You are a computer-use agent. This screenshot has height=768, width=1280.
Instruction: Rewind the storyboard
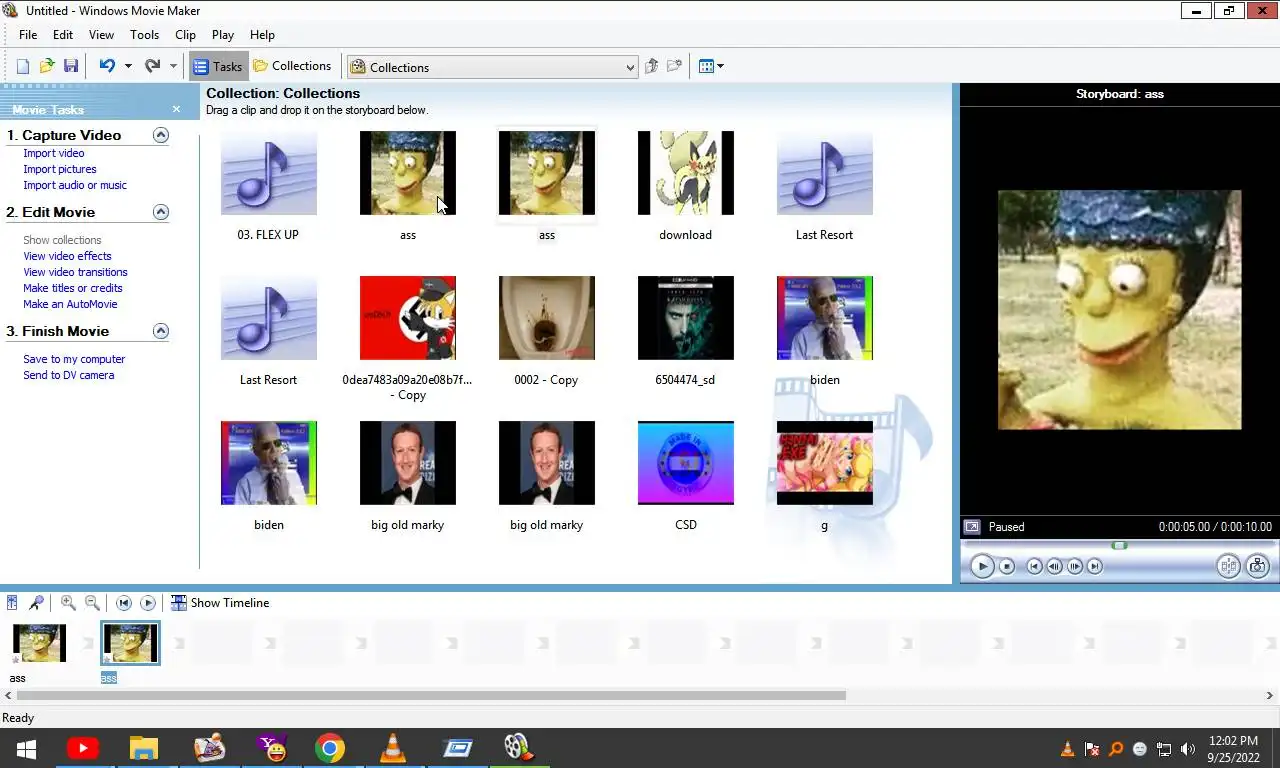click(x=124, y=603)
